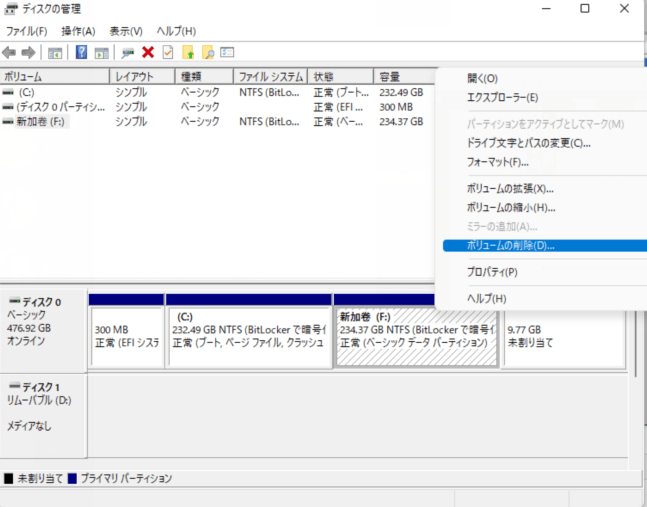
Task: Click the checkmark properties toolbar icon
Action: click(168, 52)
